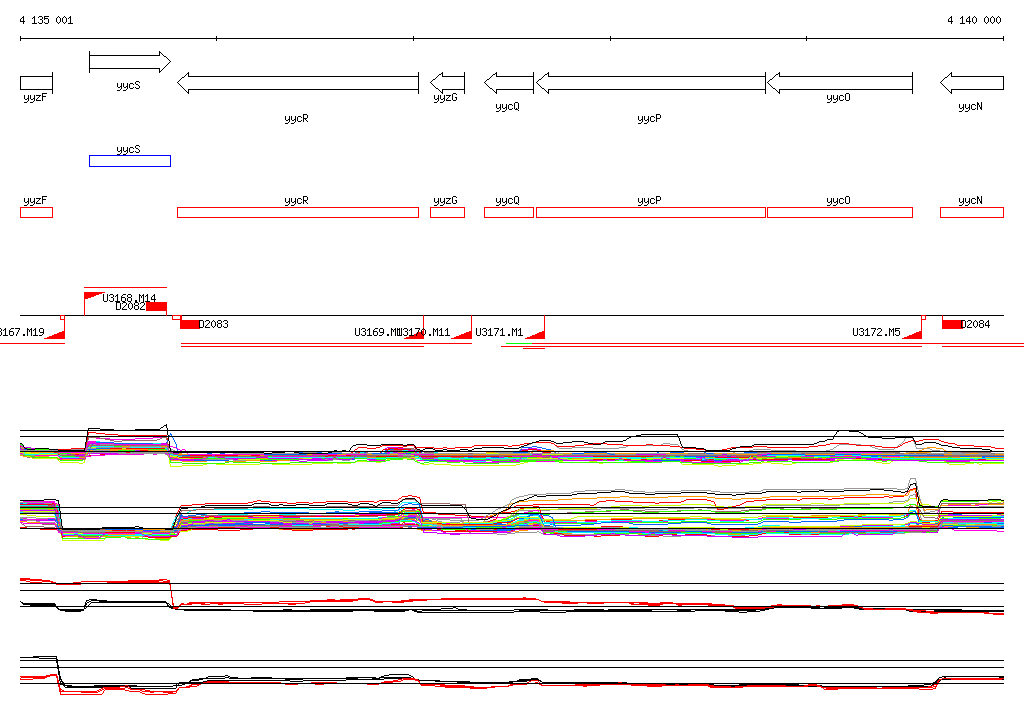
Task: Click the 4 140 000 coordinate label
Action: point(974,20)
